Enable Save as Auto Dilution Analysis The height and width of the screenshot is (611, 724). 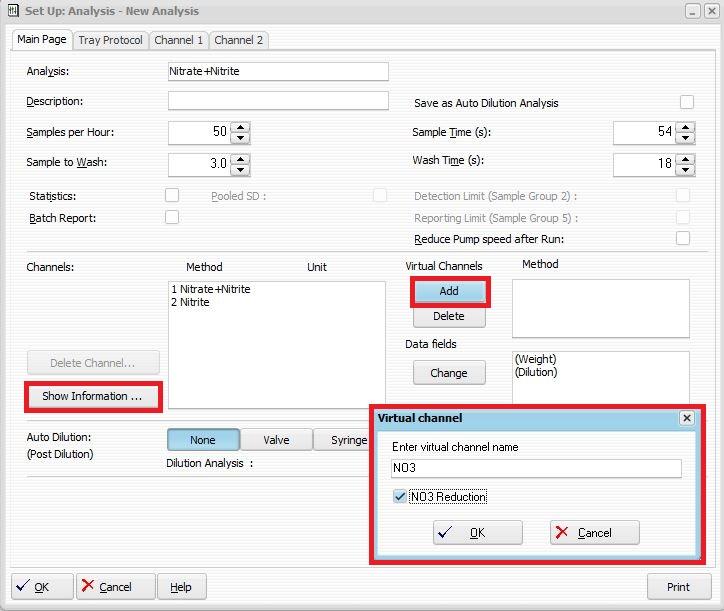coord(686,102)
